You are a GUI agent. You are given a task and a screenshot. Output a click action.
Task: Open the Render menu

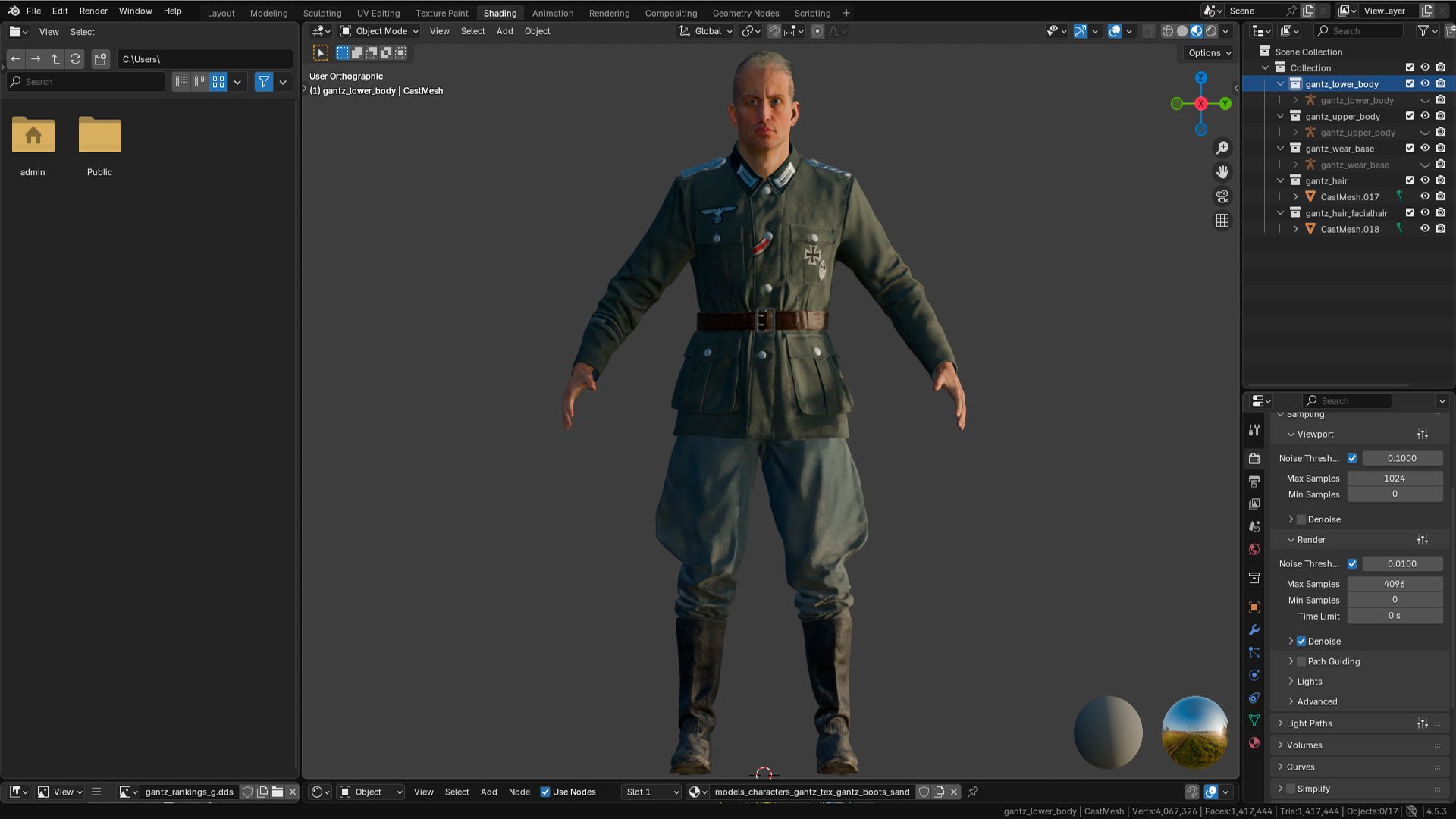pyautogui.click(x=93, y=11)
